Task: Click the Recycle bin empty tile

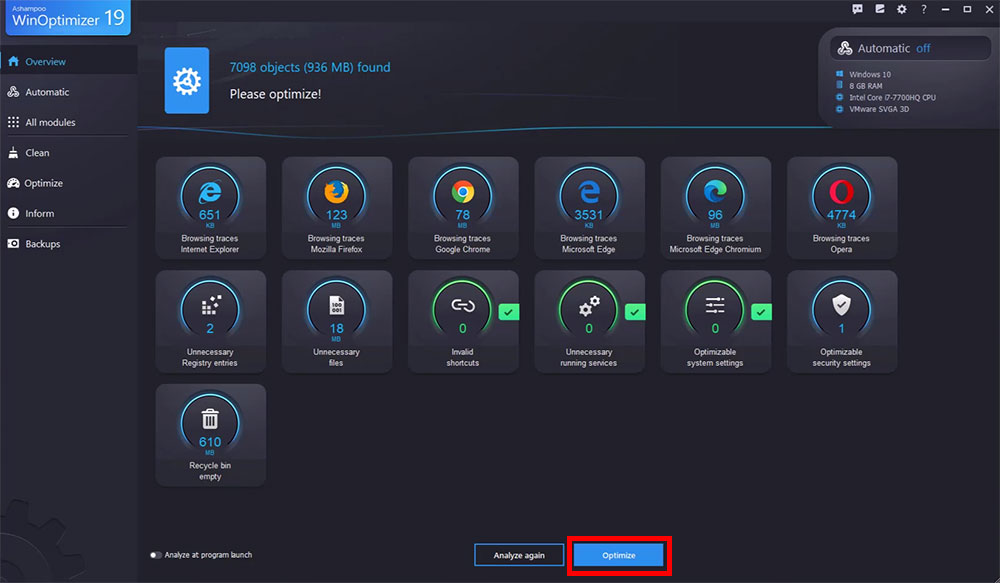Action: pyautogui.click(x=210, y=435)
